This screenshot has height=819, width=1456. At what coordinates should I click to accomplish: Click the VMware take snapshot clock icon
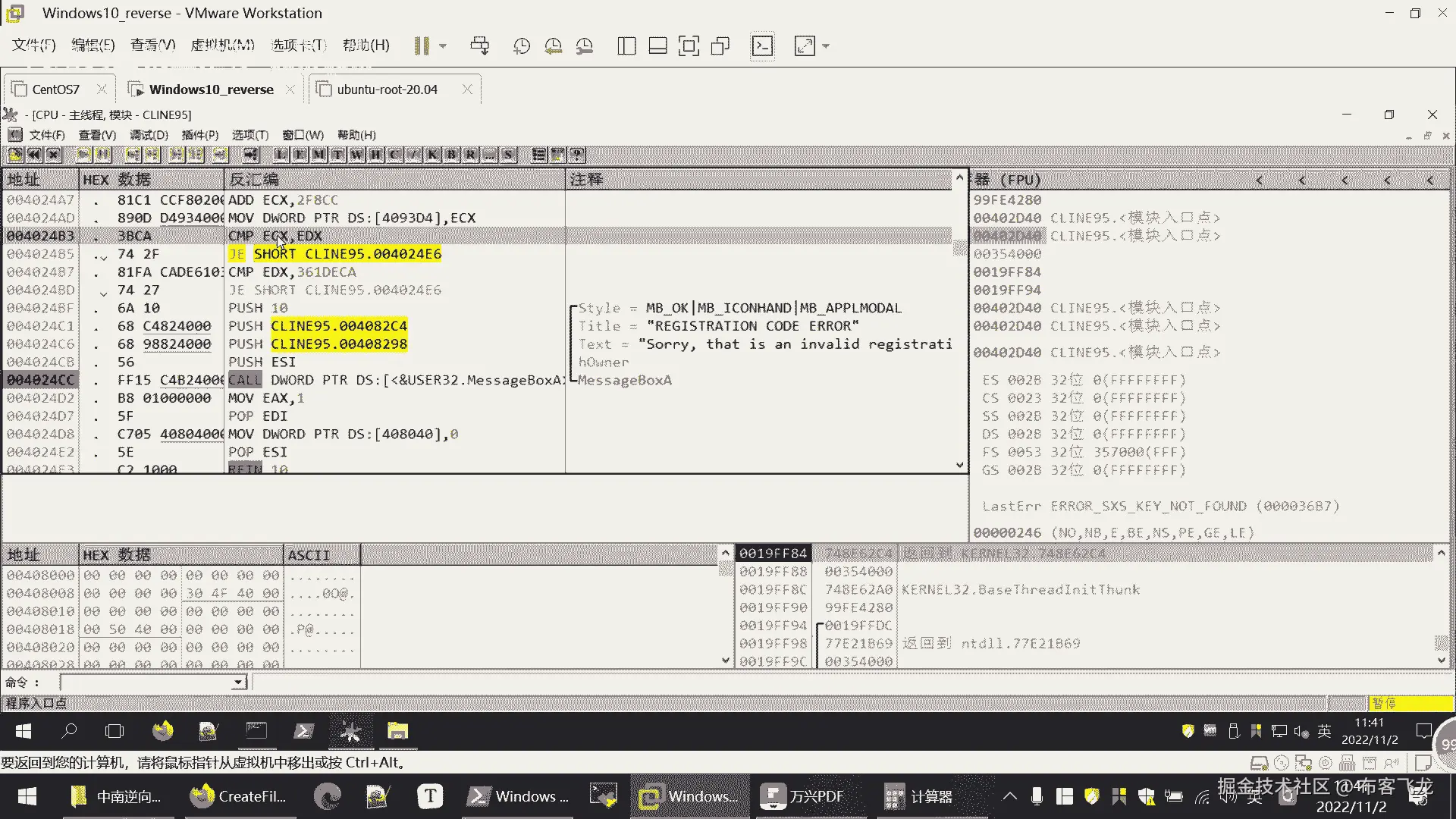tap(522, 46)
